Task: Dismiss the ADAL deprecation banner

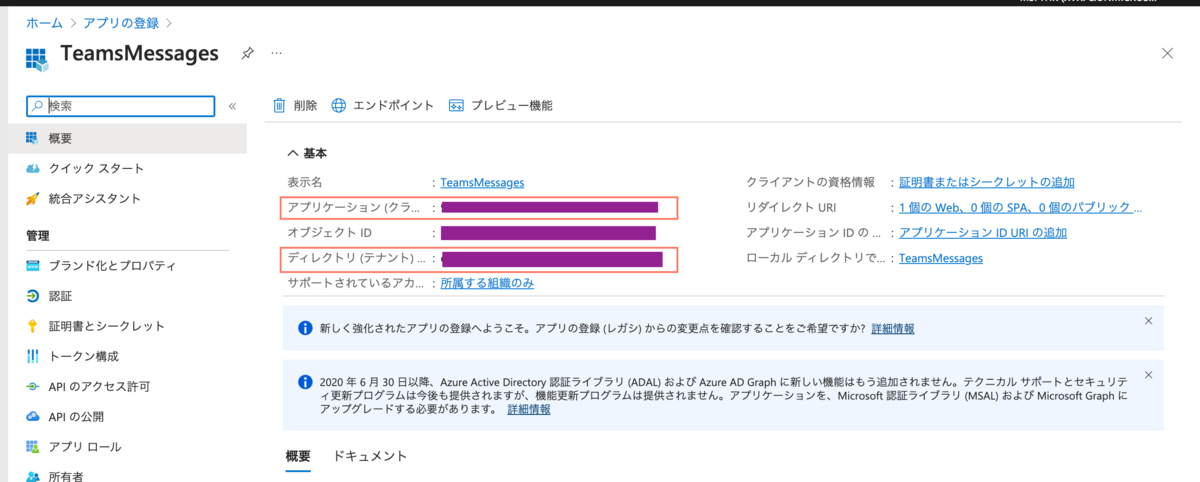Action: click(x=1148, y=375)
